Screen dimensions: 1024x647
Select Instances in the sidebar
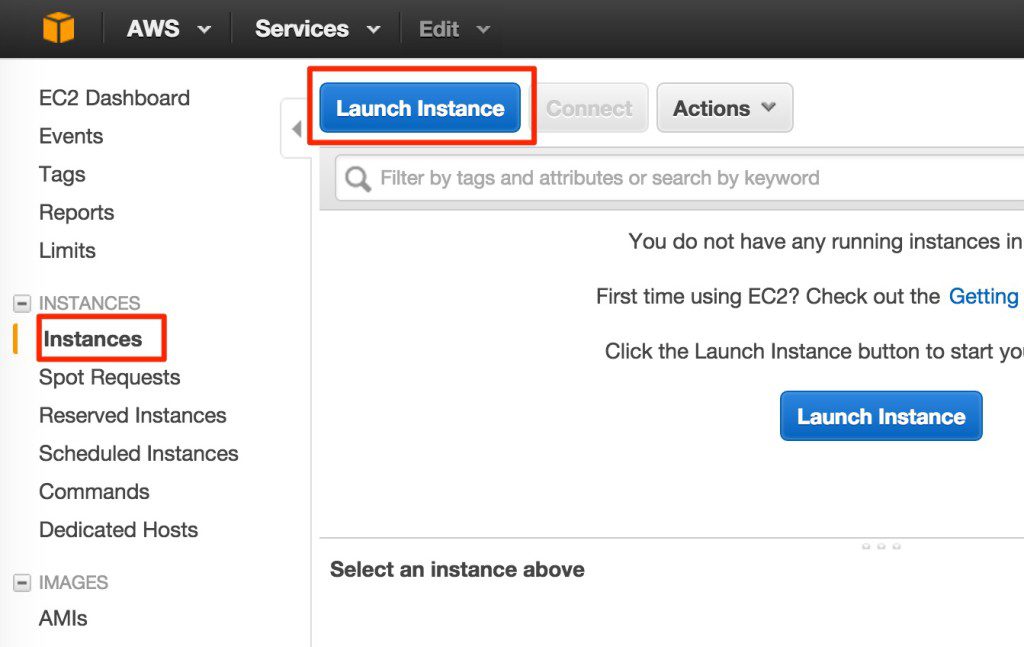98,339
